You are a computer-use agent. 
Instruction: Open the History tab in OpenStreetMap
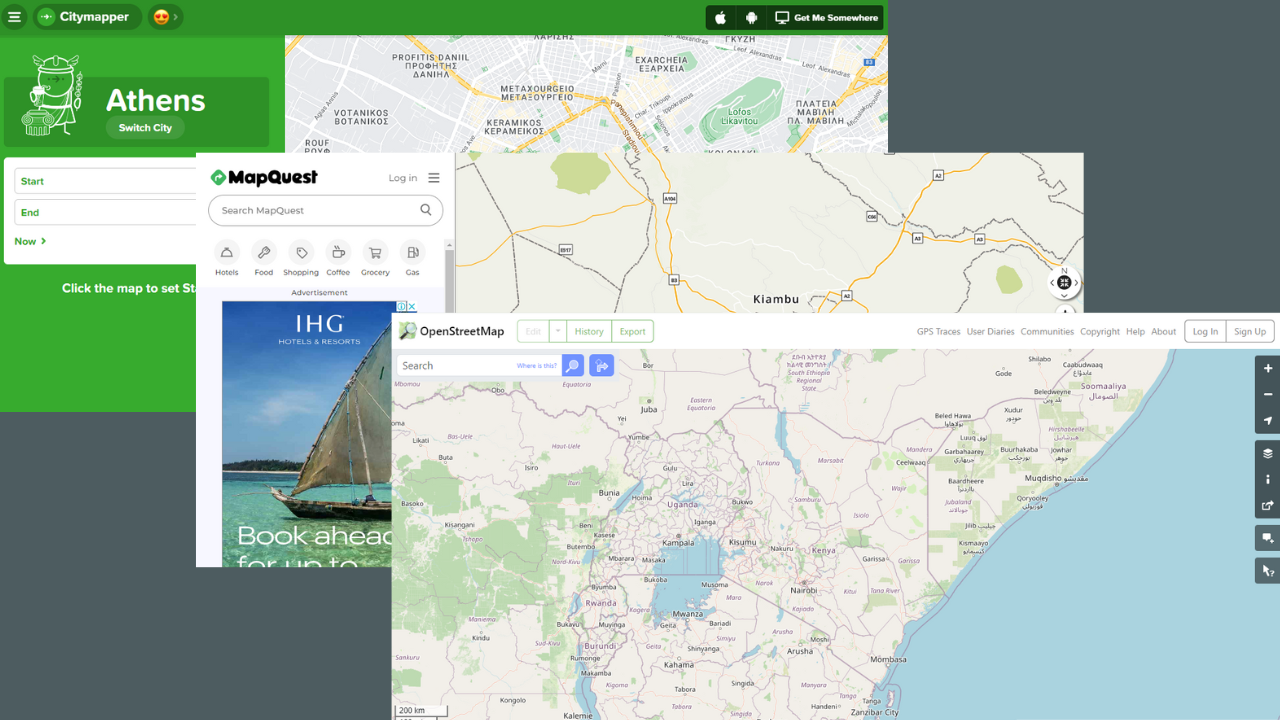589,331
